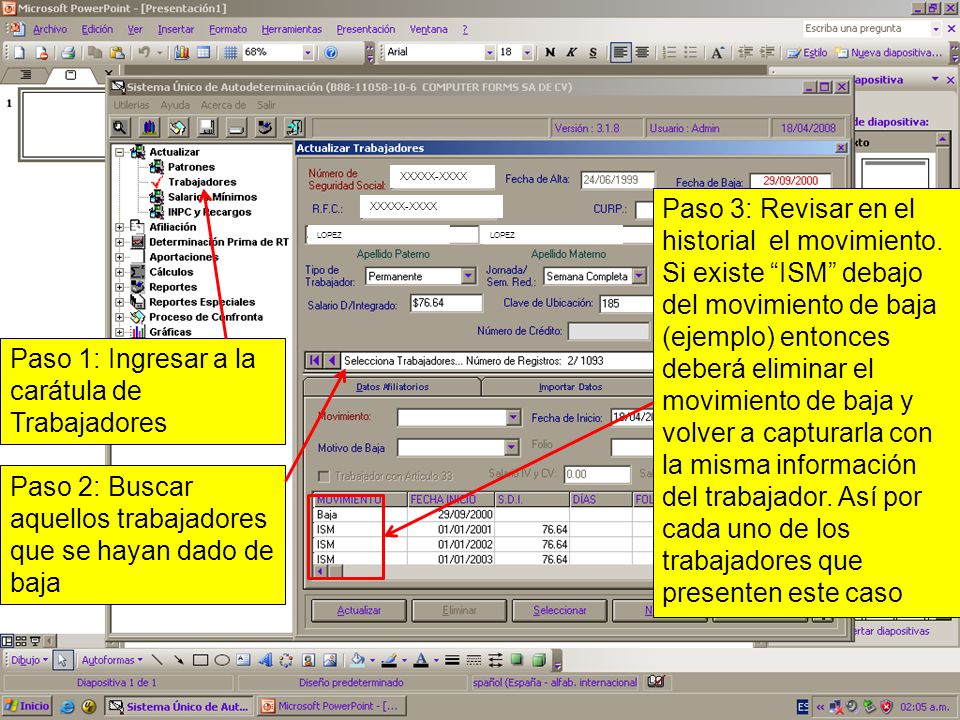Check the Trabajador con Artículo 33 box

coord(323,476)
